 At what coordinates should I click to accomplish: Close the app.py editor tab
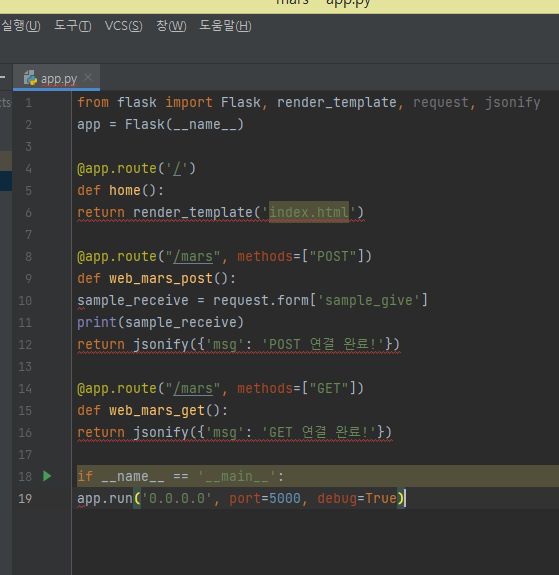click(88, 77)
